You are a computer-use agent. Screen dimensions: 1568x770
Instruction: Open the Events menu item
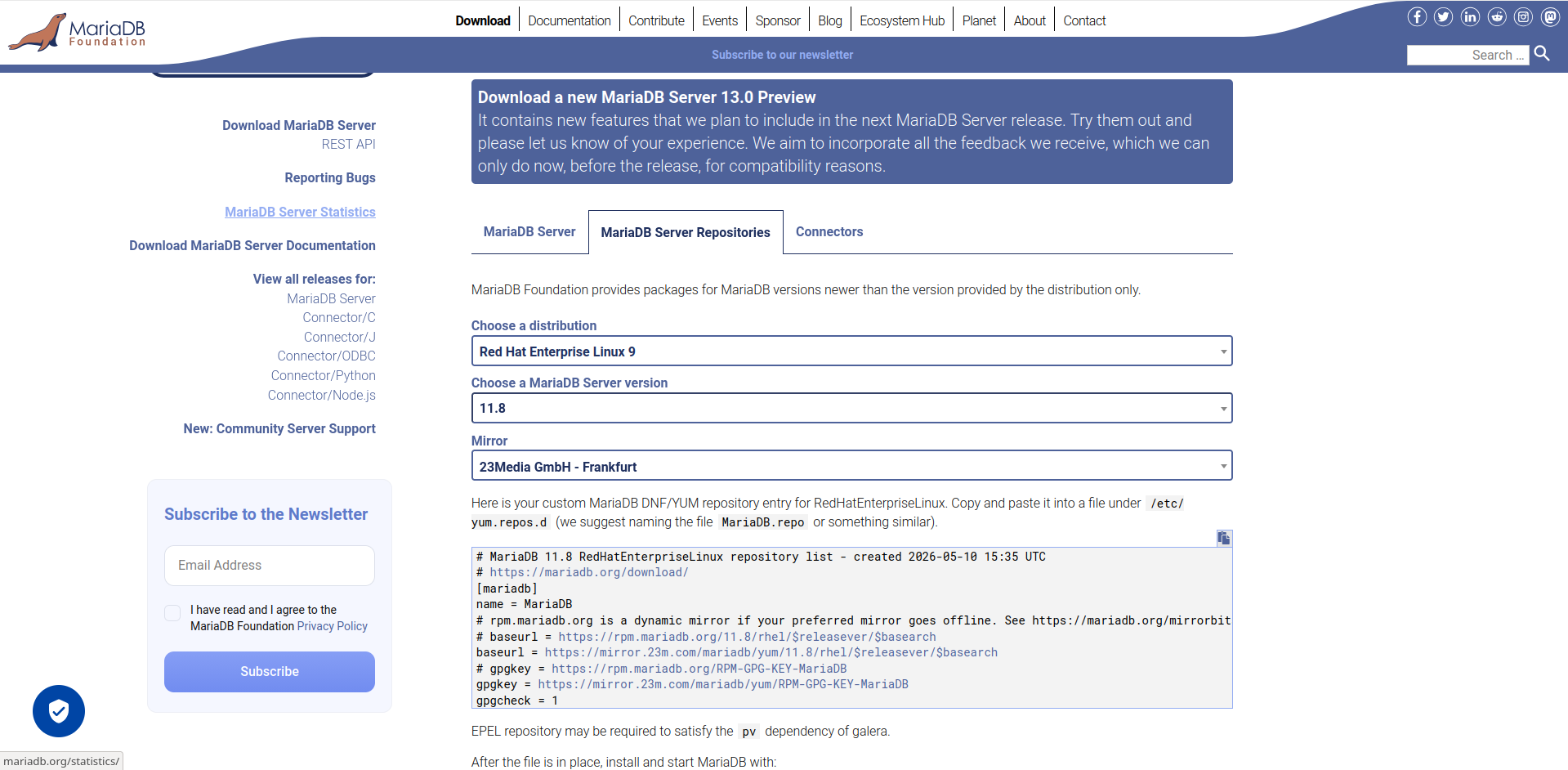pos(720,20)
